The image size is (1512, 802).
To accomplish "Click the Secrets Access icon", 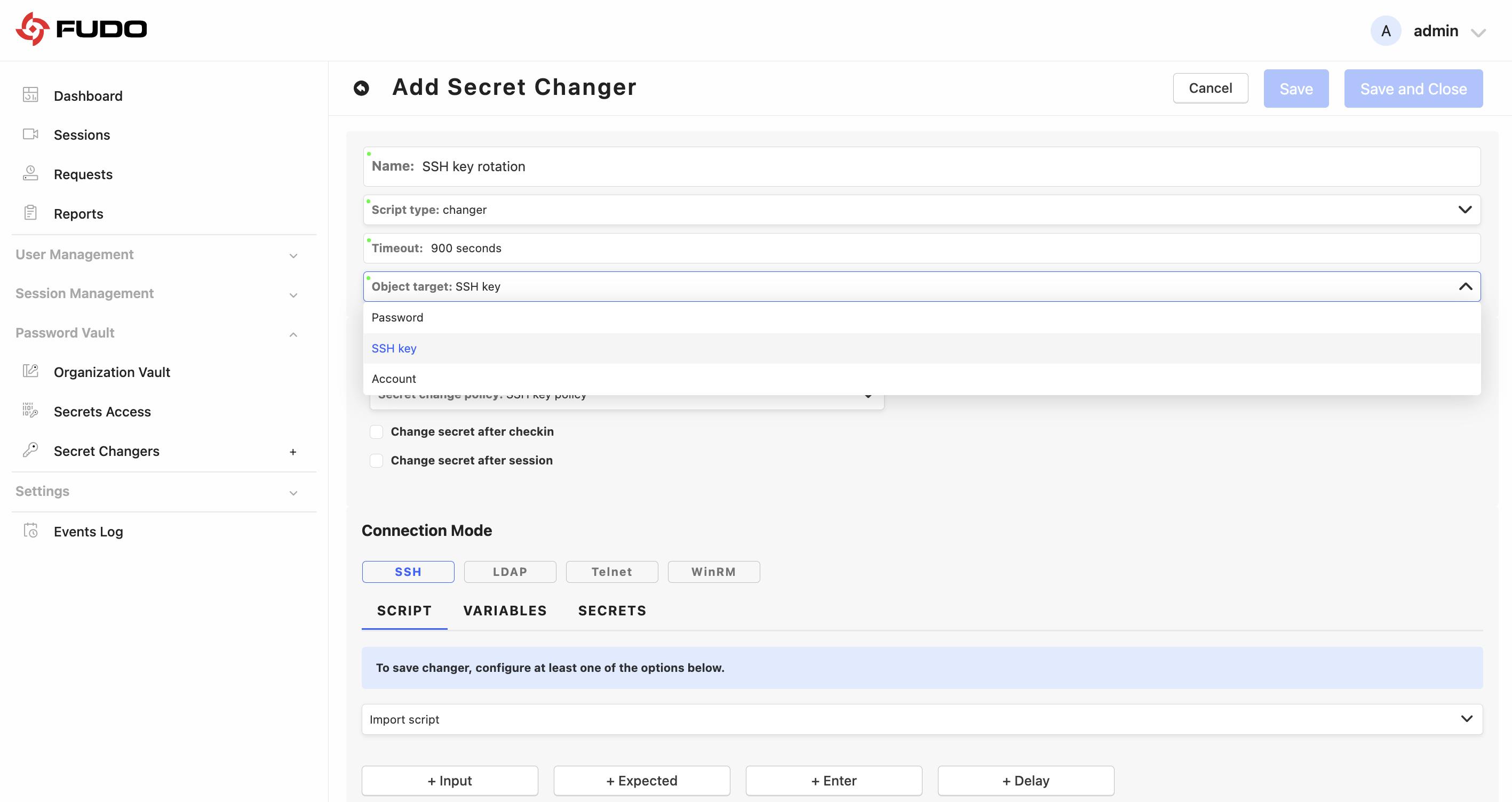I will click(x=30, y=411).
